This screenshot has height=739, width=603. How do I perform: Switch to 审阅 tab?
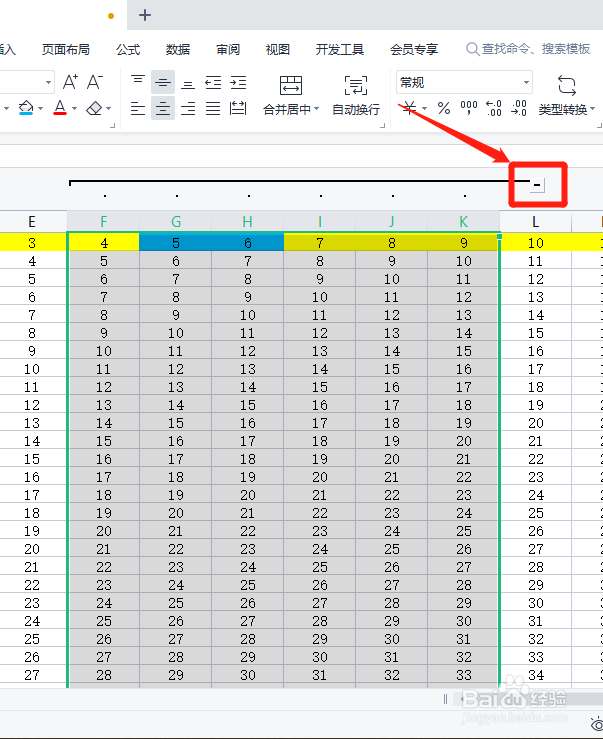pos(228,49)
